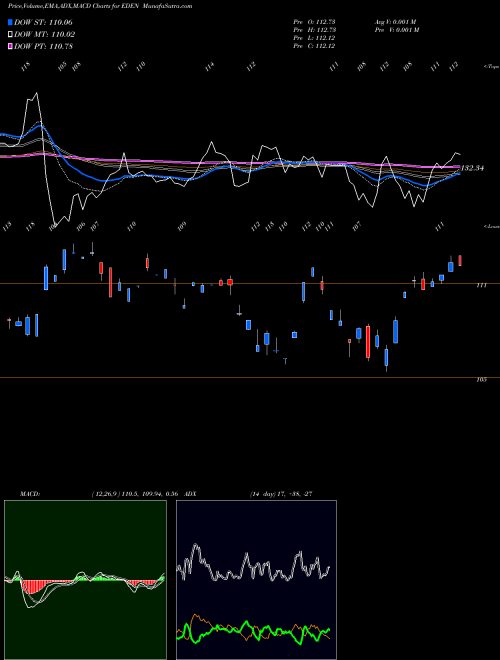The image size is (500, 660).
Task: Click the '<-Lows' row label
Action: pyautogui.click(x=491, y=226)
